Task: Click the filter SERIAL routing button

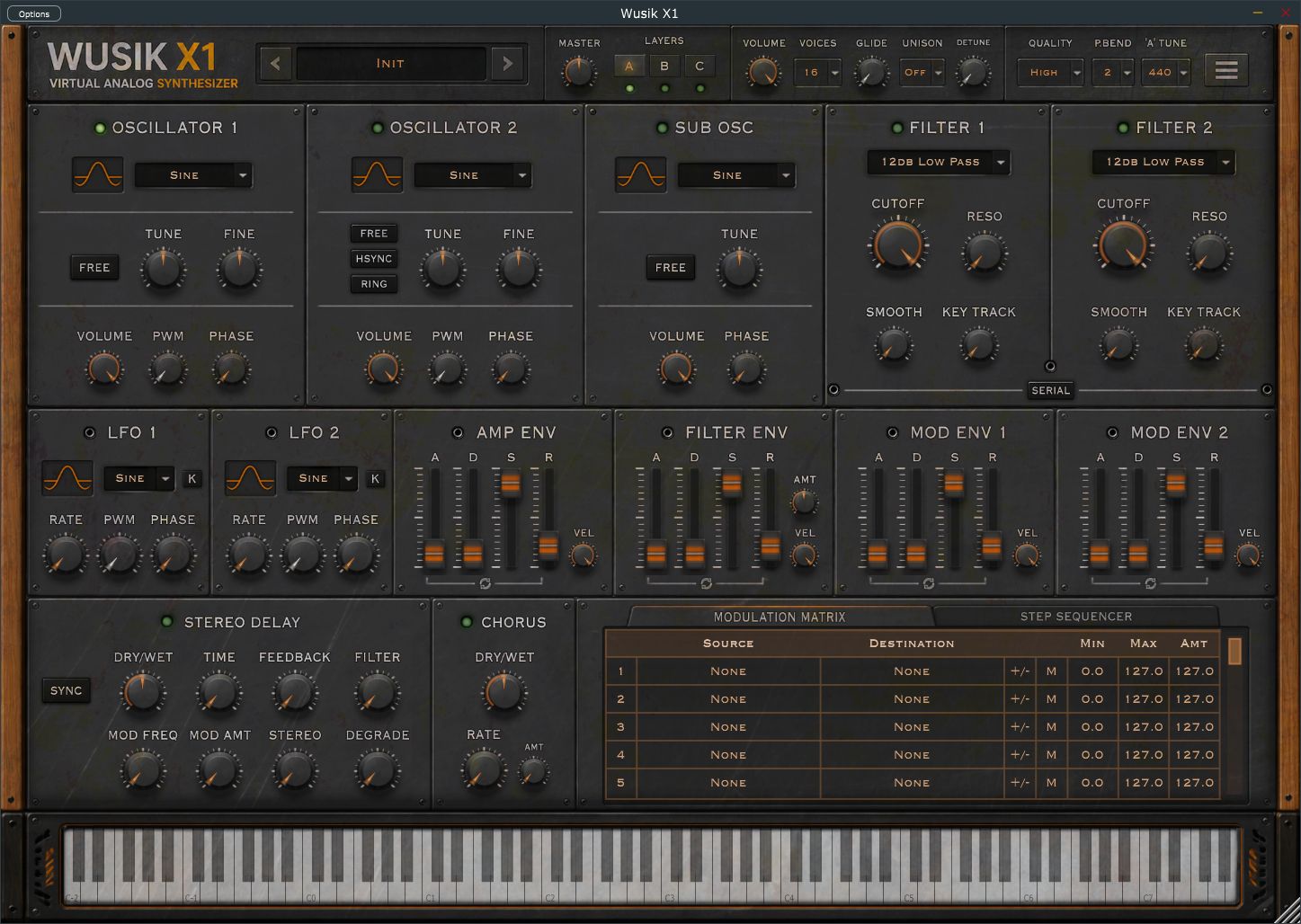Action: 1050,390
